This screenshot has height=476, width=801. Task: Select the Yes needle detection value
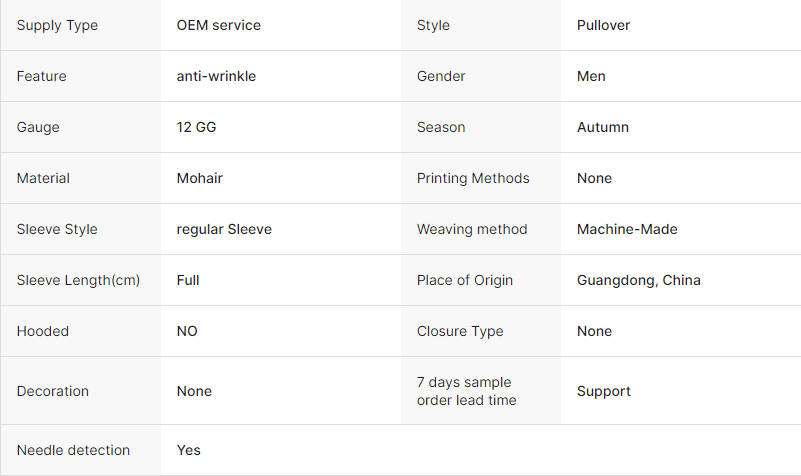tap(189, 450)
